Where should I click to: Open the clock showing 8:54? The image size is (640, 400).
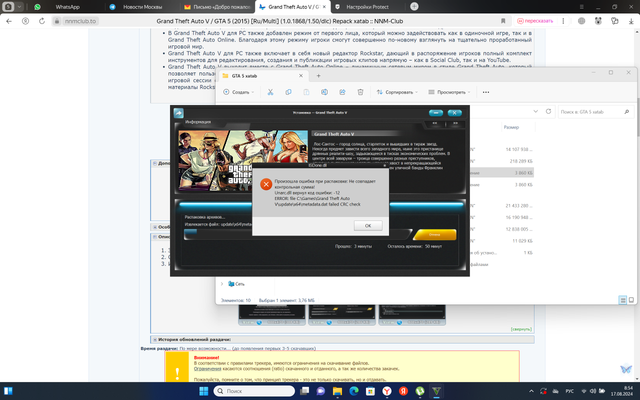(x=622, y=391)
